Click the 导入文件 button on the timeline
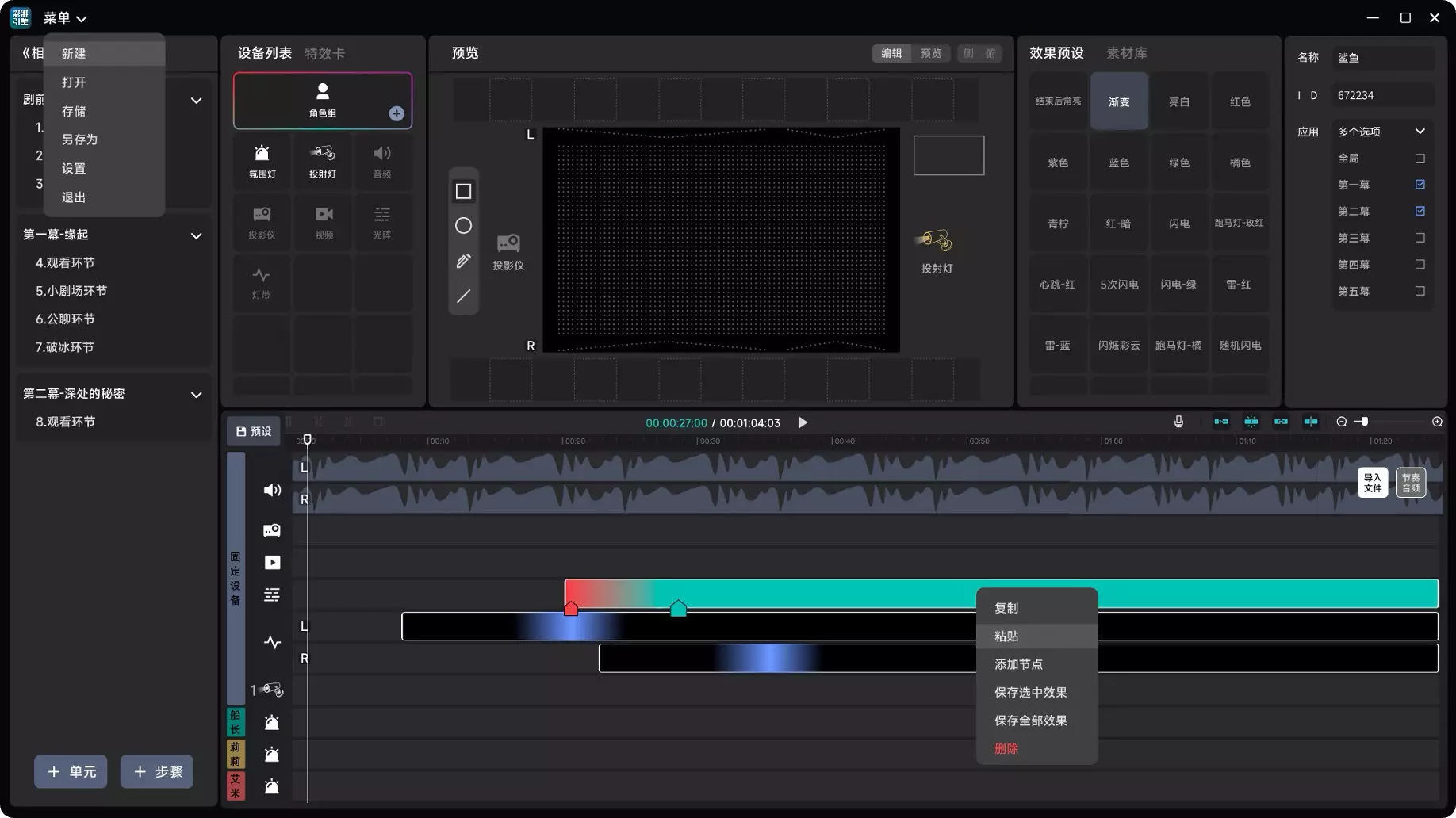Screen dimensions: 1456x818 pos(1373,482)
